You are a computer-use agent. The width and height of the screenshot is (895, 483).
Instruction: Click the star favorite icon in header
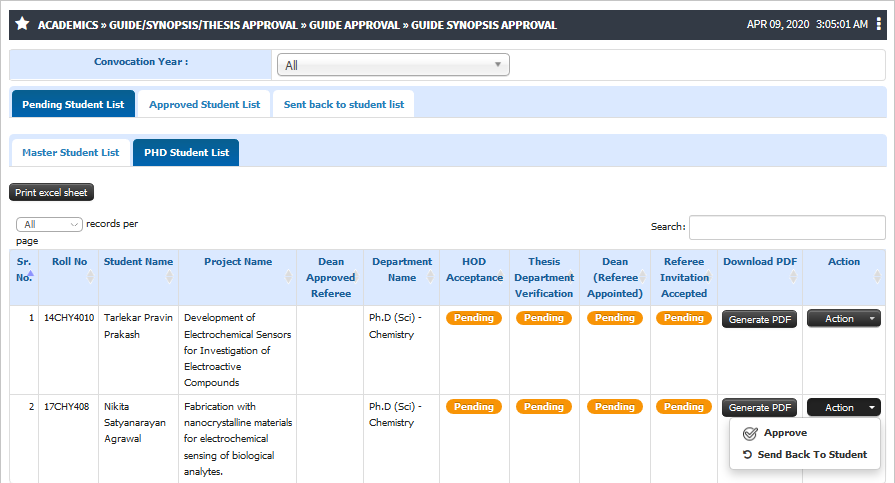pos(22,24)
